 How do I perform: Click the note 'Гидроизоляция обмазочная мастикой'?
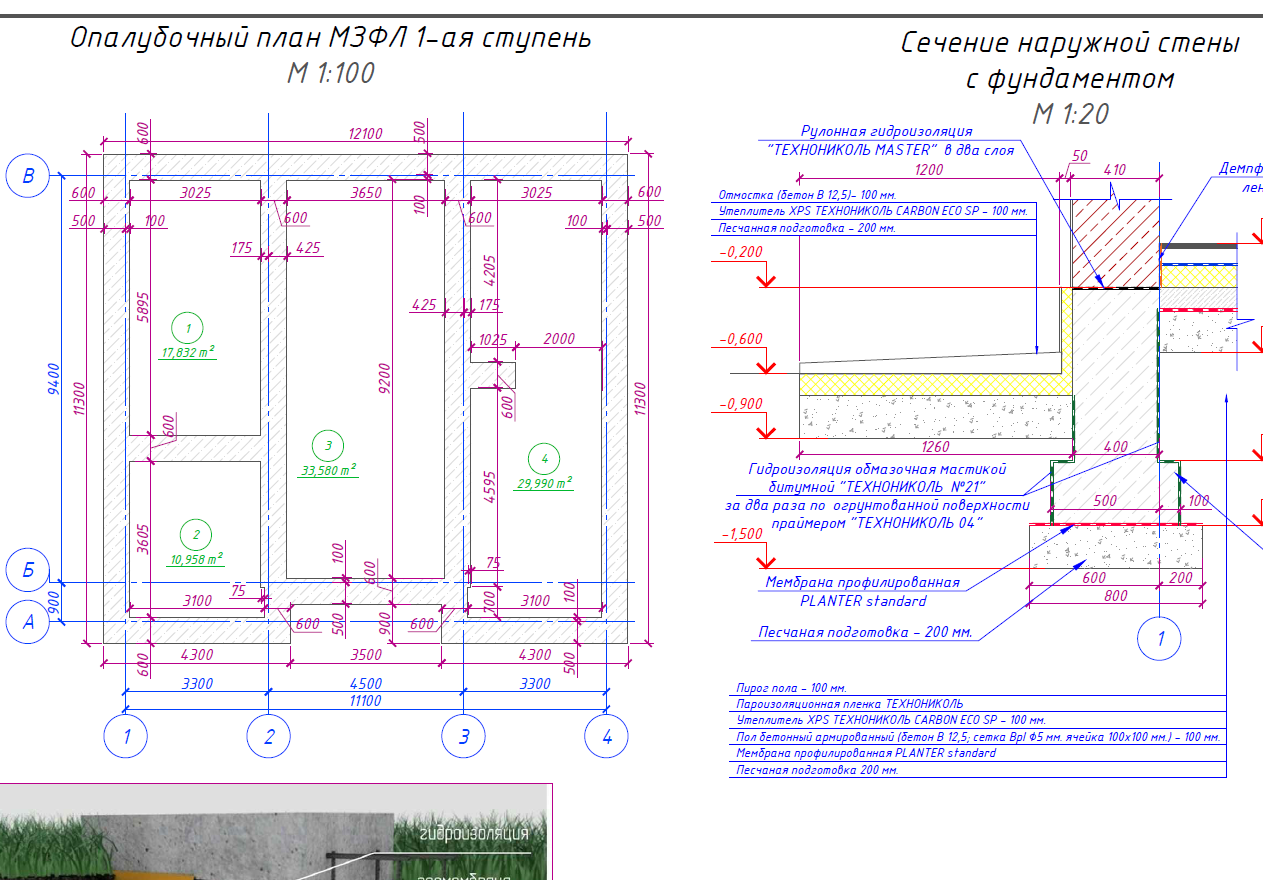coord(877,469)
